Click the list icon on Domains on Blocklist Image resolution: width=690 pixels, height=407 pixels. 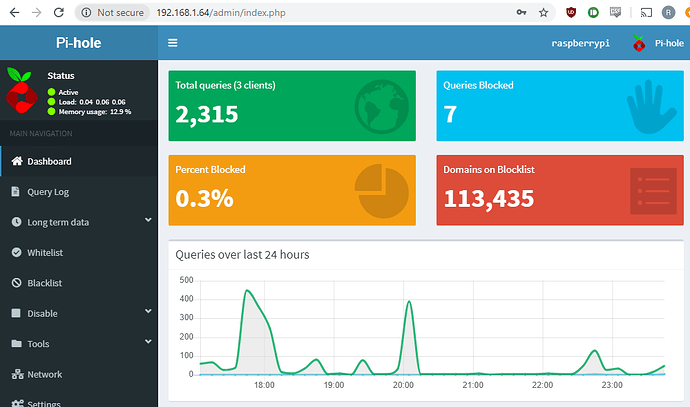651,190
